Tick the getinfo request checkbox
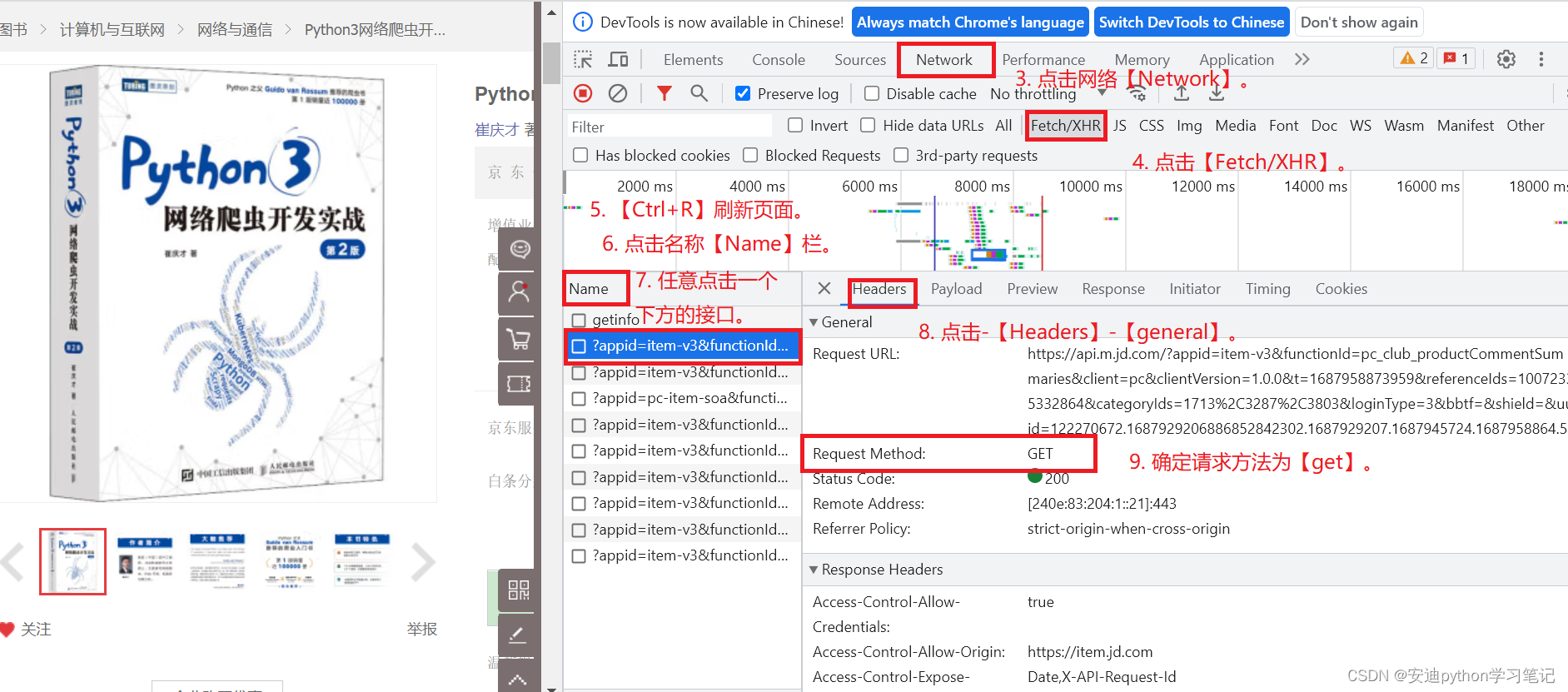Viewport: 1568px width, 692px height. pos(579,320)
